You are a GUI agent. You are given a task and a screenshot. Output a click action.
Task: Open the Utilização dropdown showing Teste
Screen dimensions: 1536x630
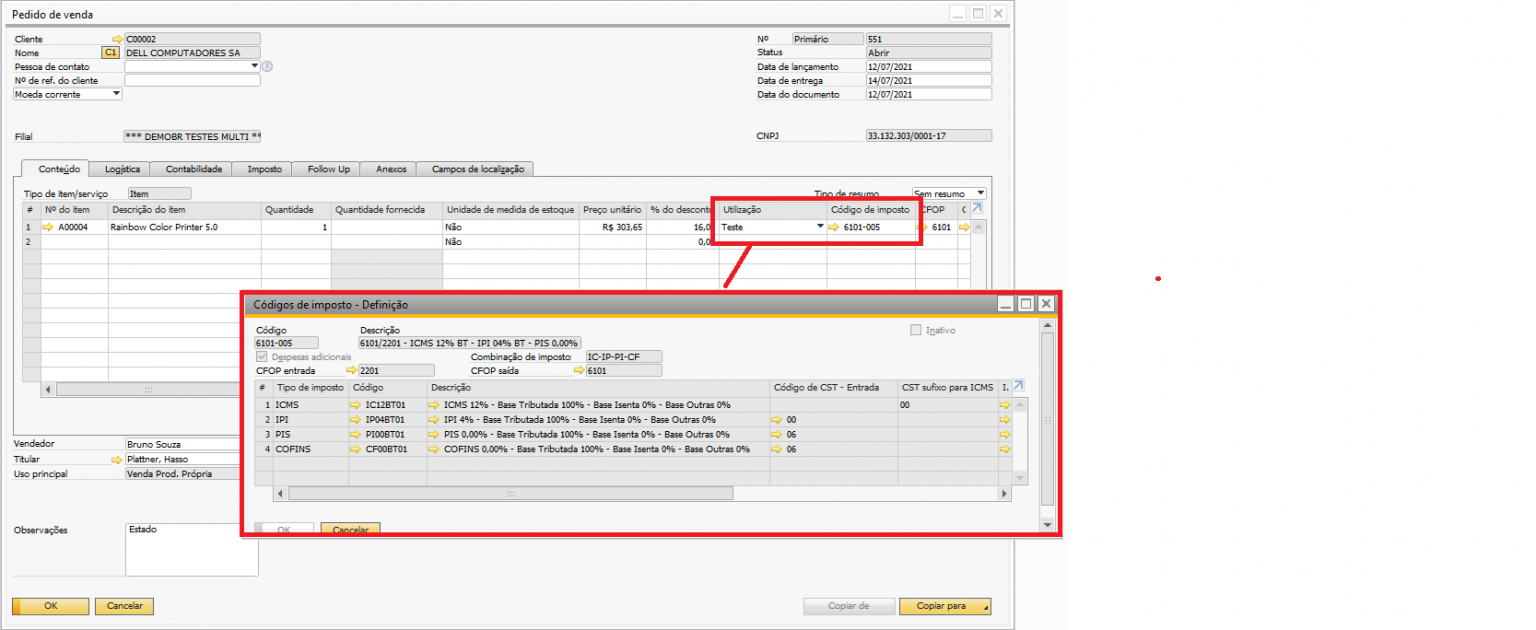point(820,227)
